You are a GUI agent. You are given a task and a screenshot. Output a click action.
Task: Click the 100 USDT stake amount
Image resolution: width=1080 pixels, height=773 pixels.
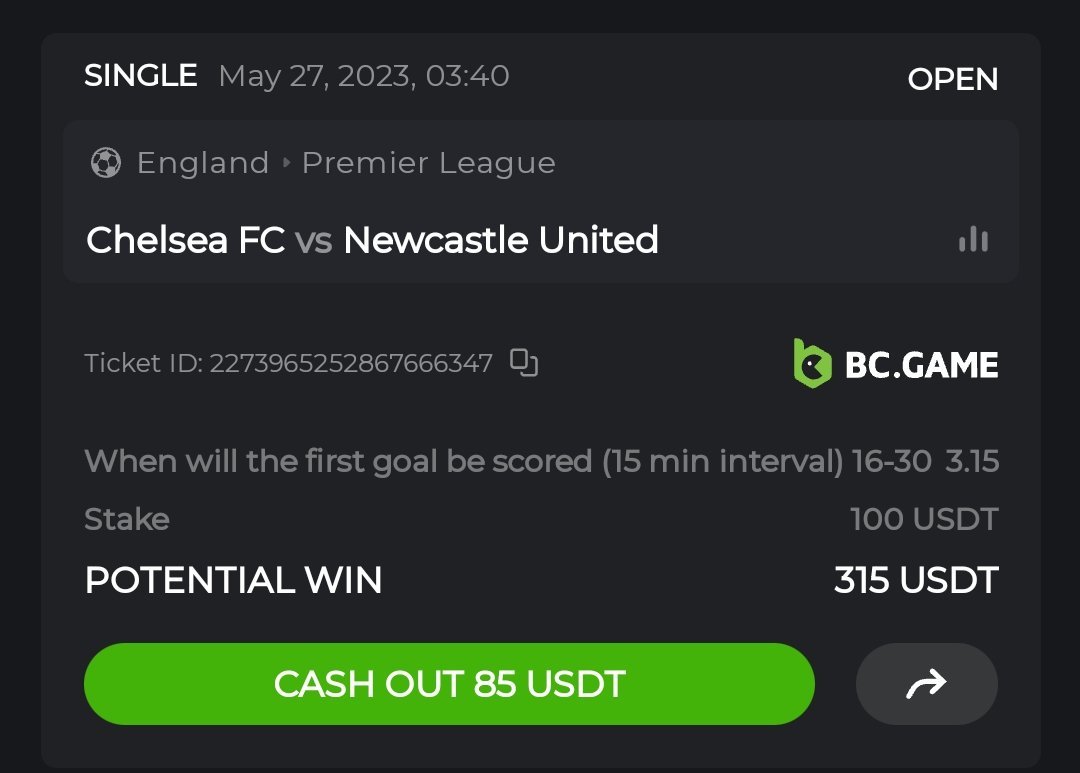(x=924, y=519)
